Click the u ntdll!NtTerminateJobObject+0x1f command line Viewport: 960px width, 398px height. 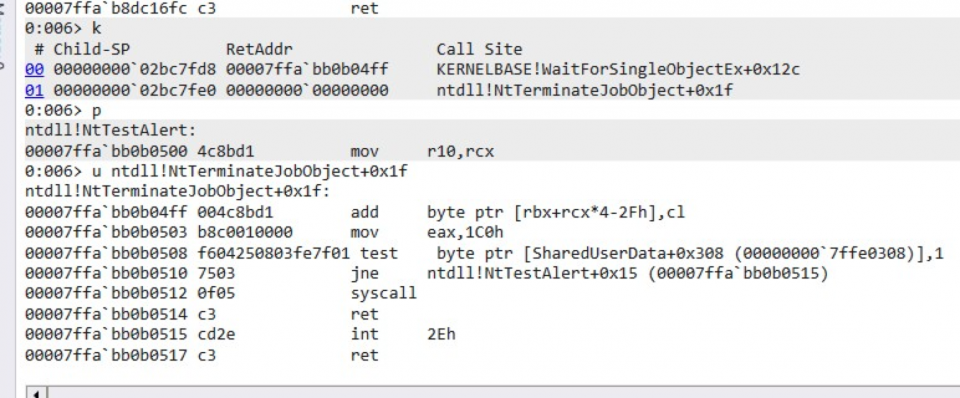coord(216,171)
